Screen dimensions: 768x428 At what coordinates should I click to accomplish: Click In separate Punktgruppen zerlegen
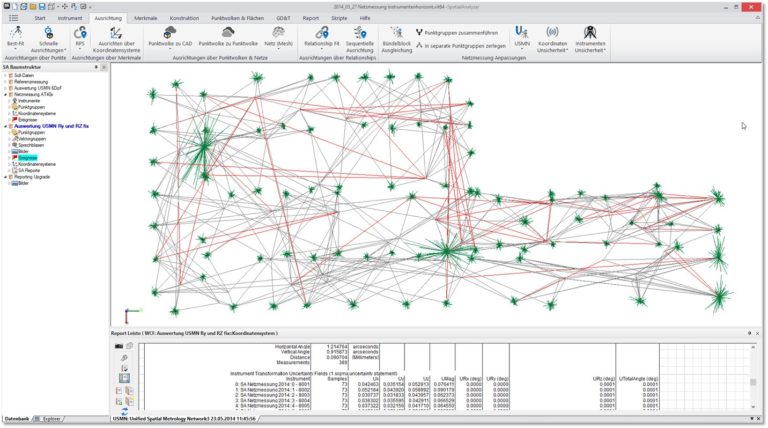tap(461, 46)
